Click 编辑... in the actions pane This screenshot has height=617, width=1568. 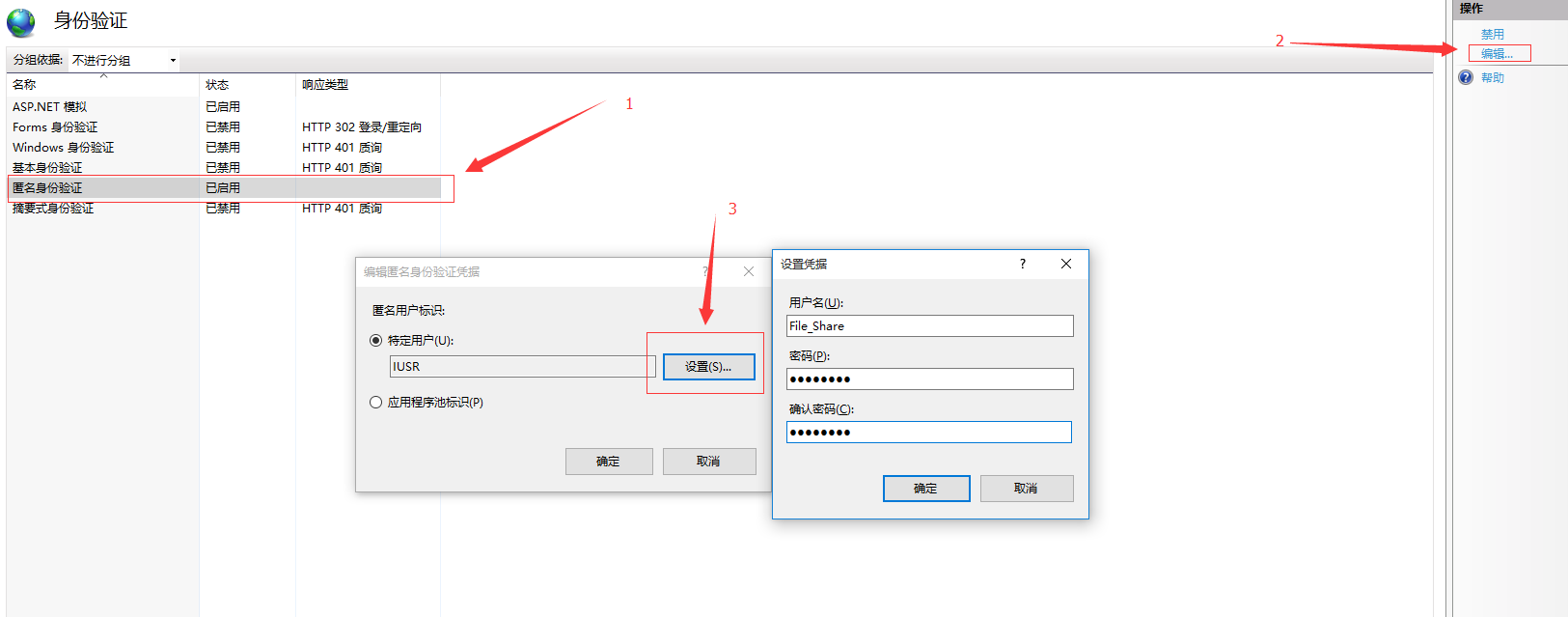[1498, 54]
